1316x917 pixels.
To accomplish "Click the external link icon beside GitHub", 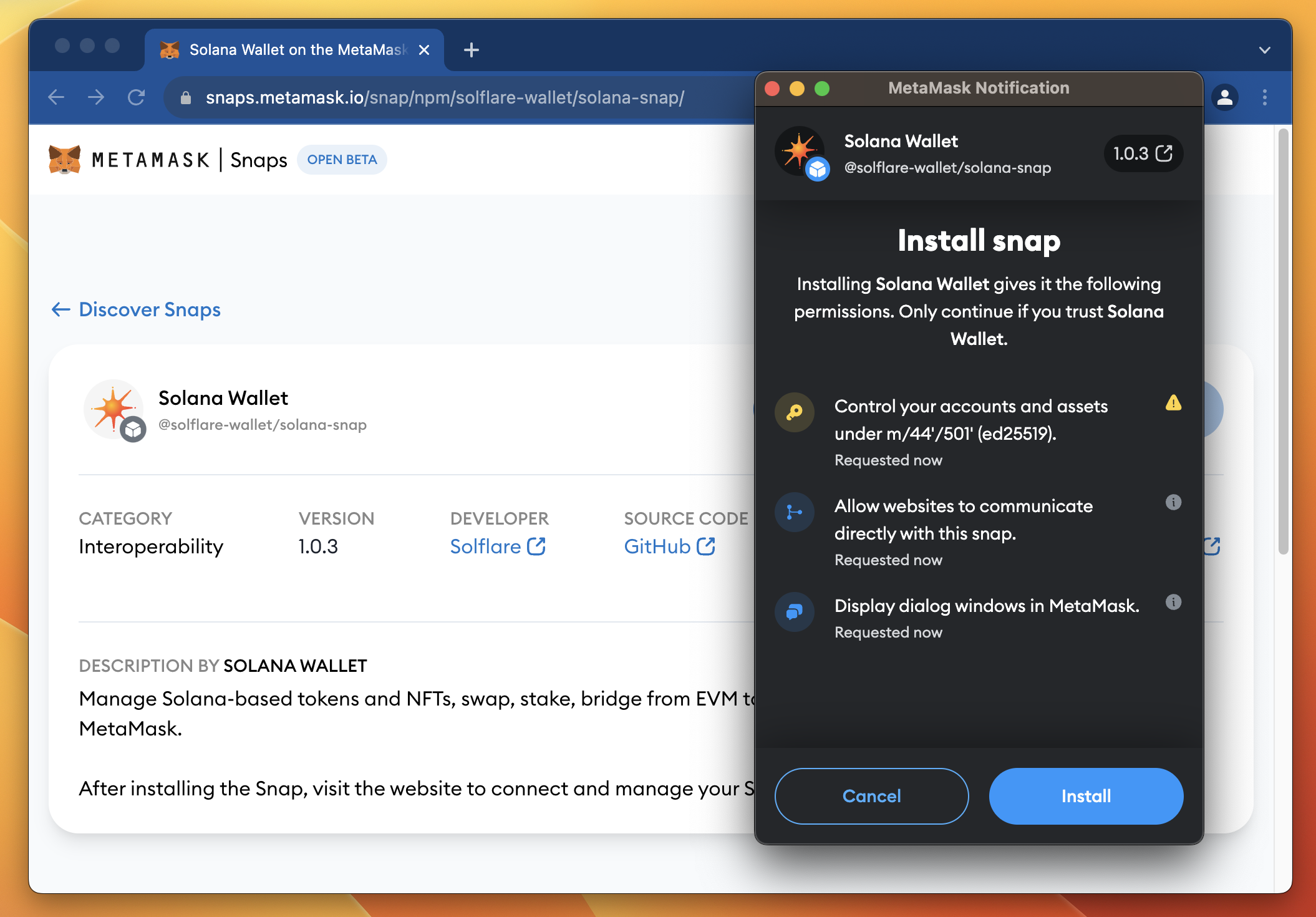I will click(x=706, y=546).
